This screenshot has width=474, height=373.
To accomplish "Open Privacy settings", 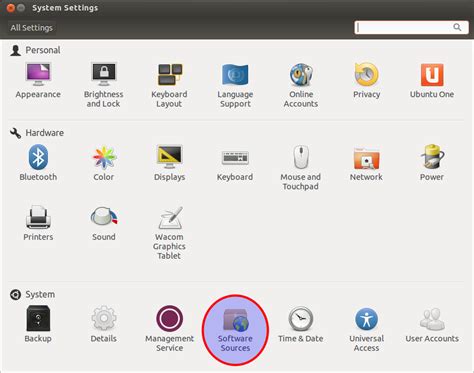I will click(x=366, y=80).
